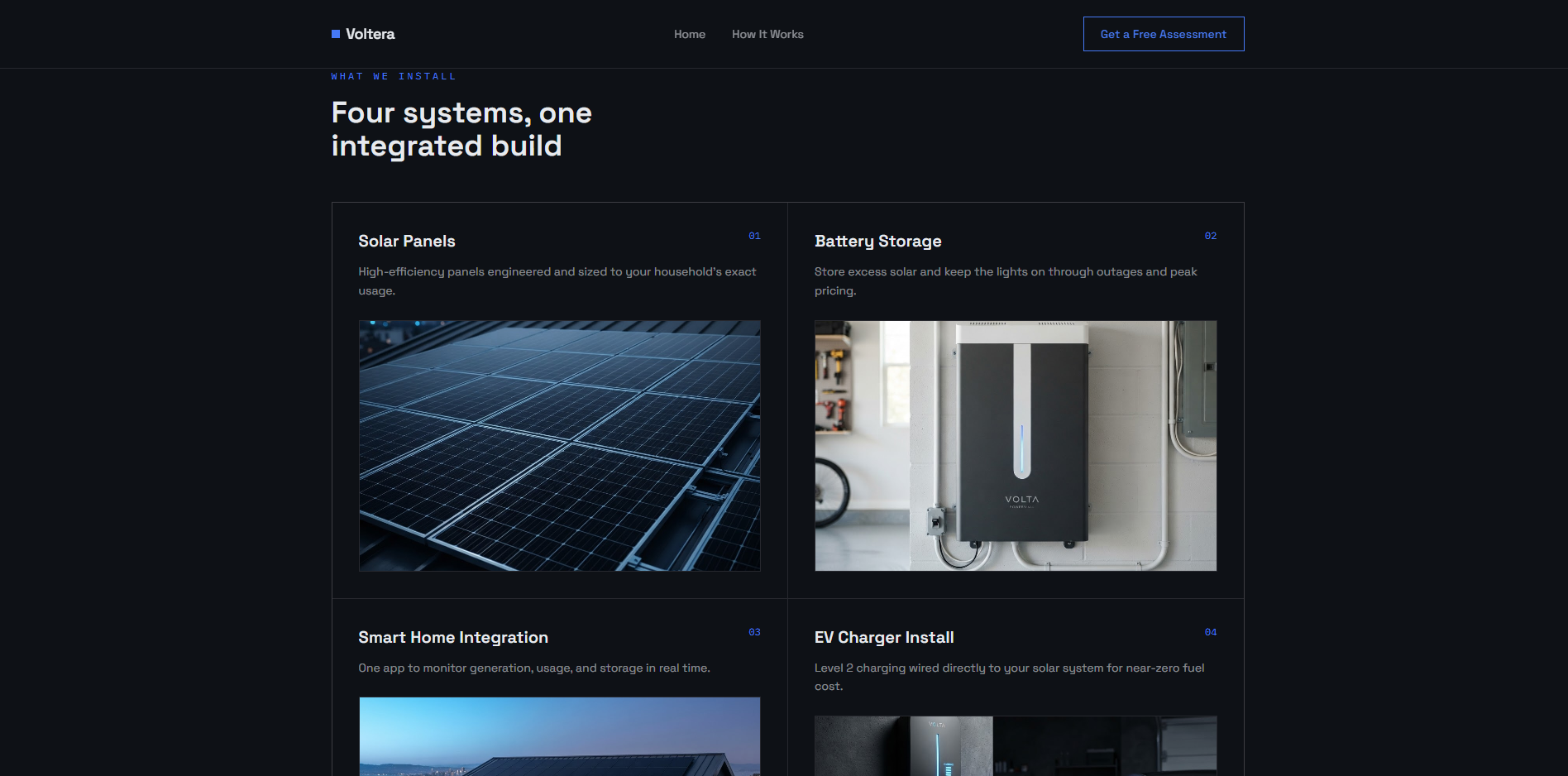Open the solar panels rooftop photo
This screenshot has height=776, width=1568.
point(560,446)
